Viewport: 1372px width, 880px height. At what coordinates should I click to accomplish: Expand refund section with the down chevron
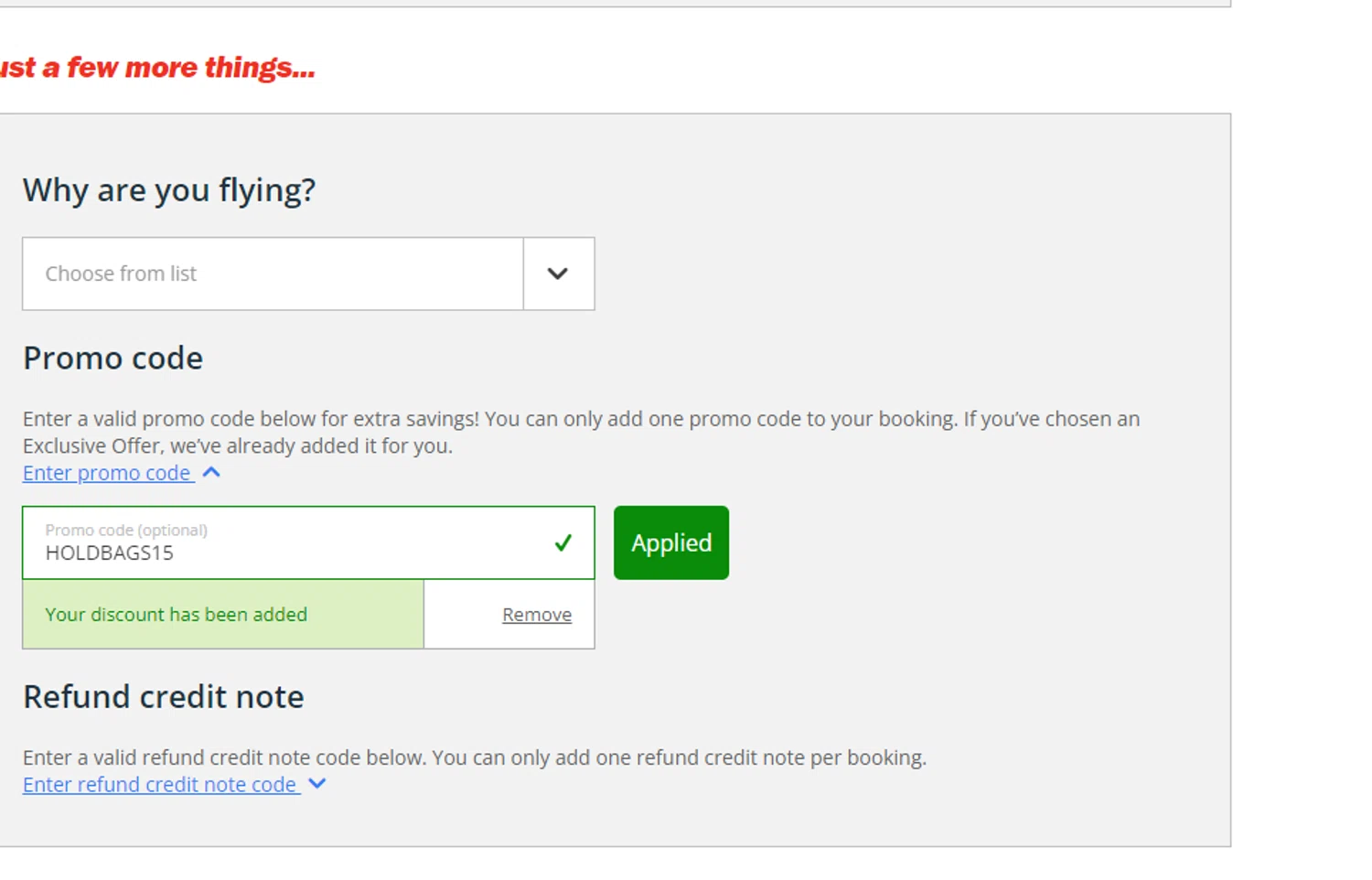point(316,784)
